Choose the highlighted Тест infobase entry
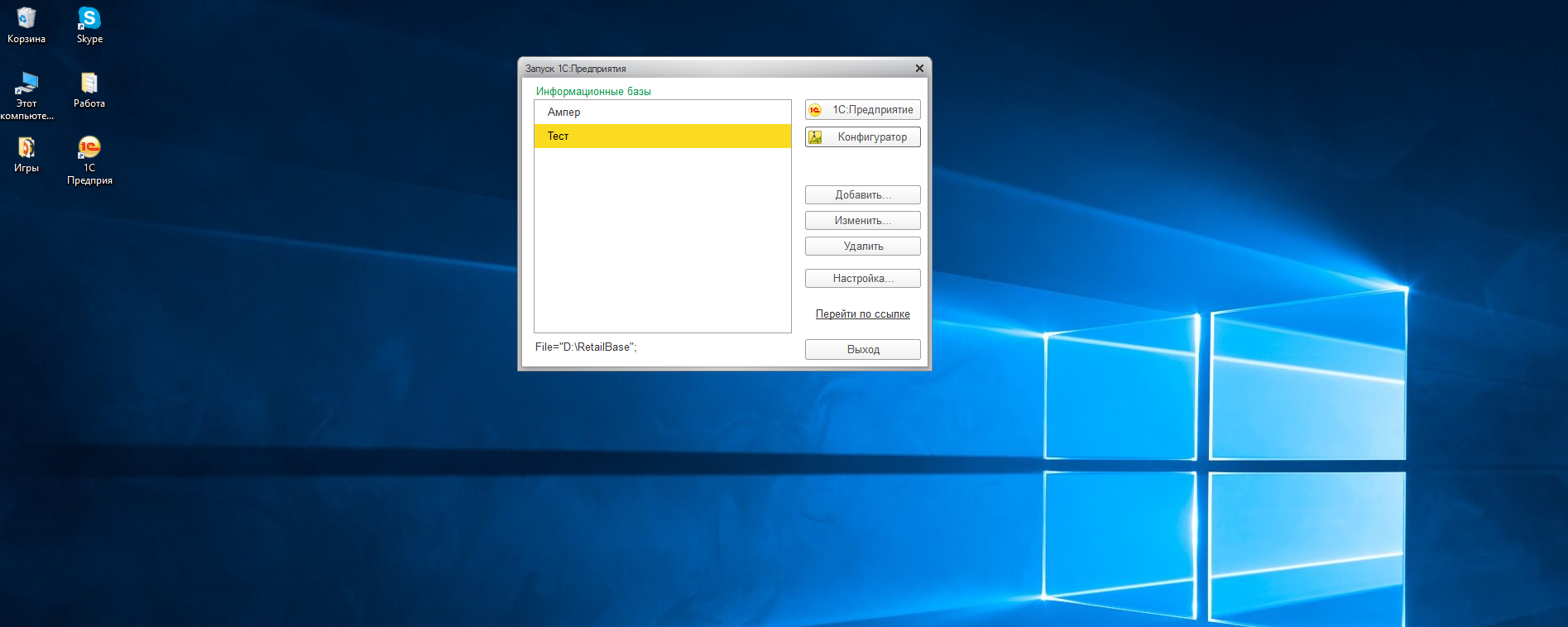This screenshot has width=1568, height=627. pos(663,136)
